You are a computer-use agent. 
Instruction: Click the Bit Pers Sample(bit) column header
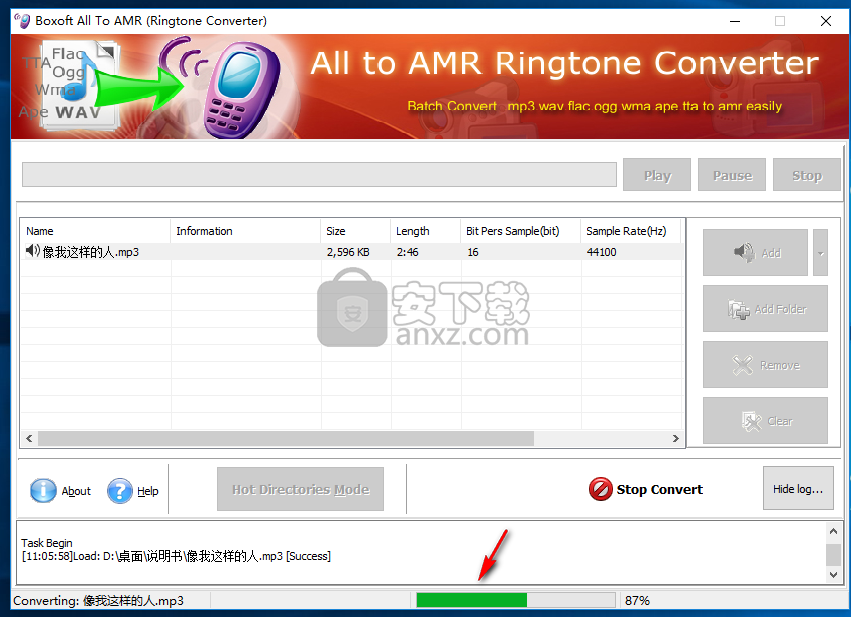(520, 231)
